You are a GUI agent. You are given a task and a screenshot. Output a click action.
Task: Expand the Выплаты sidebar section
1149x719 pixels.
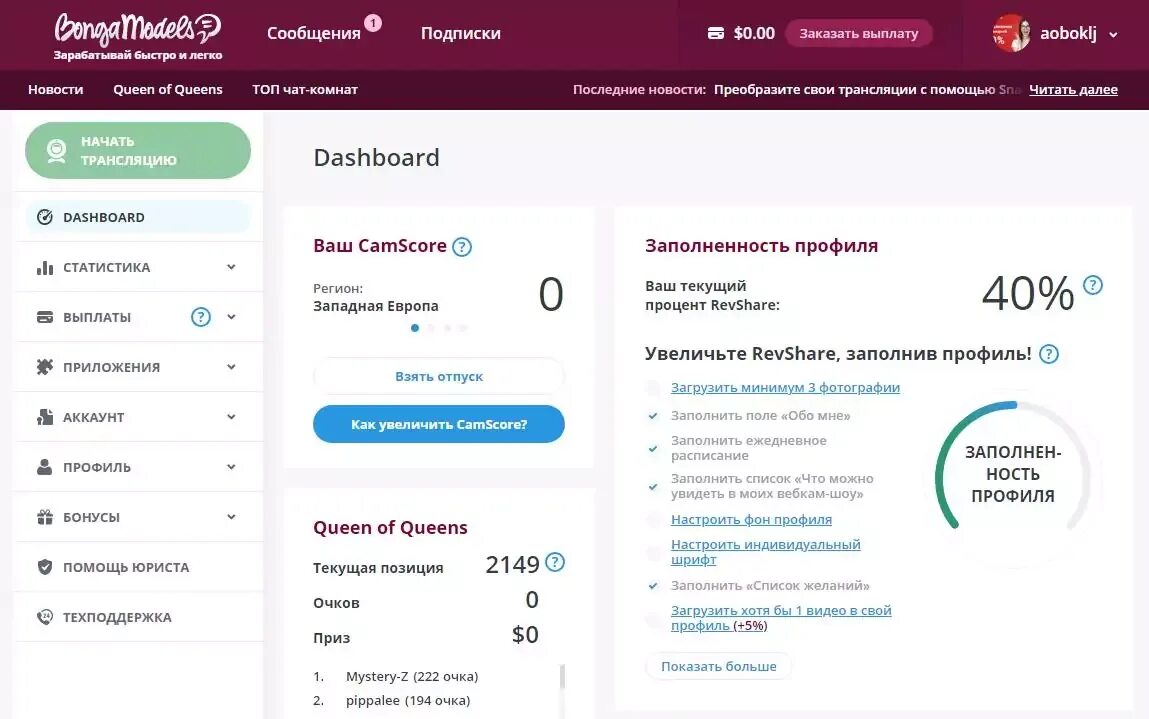[232, 317]
